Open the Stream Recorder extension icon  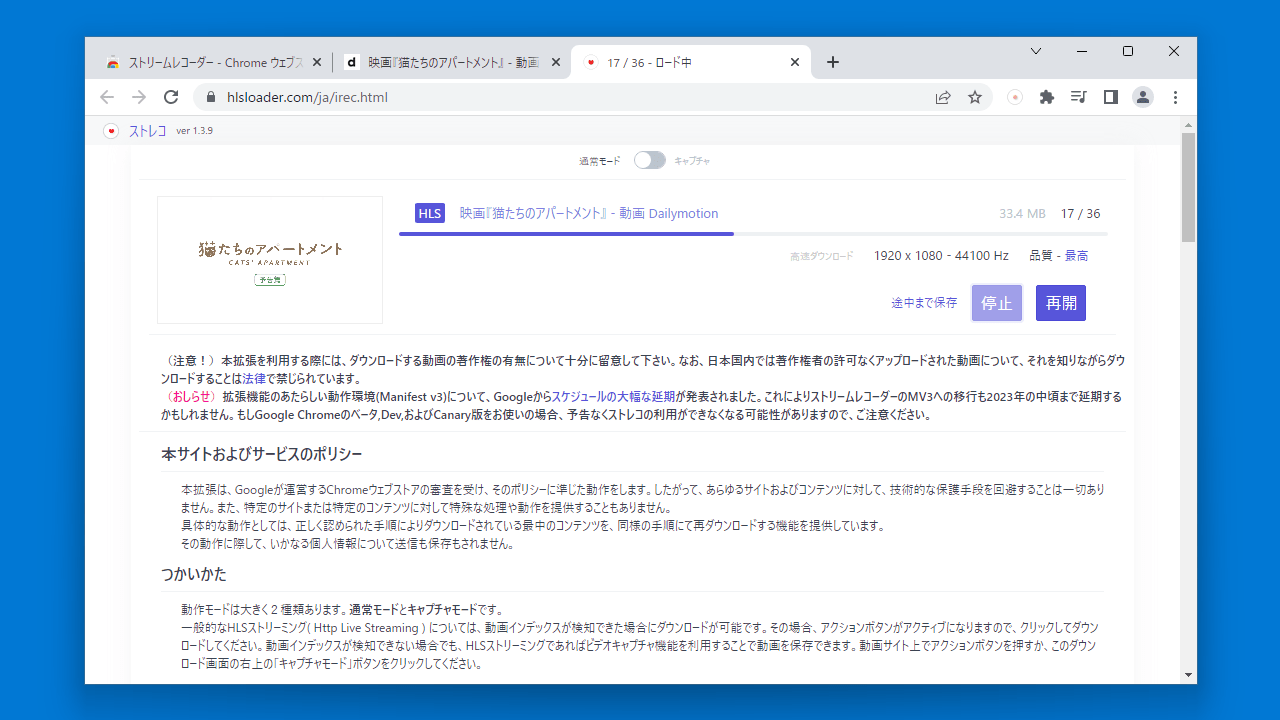tap(1015, 97)
